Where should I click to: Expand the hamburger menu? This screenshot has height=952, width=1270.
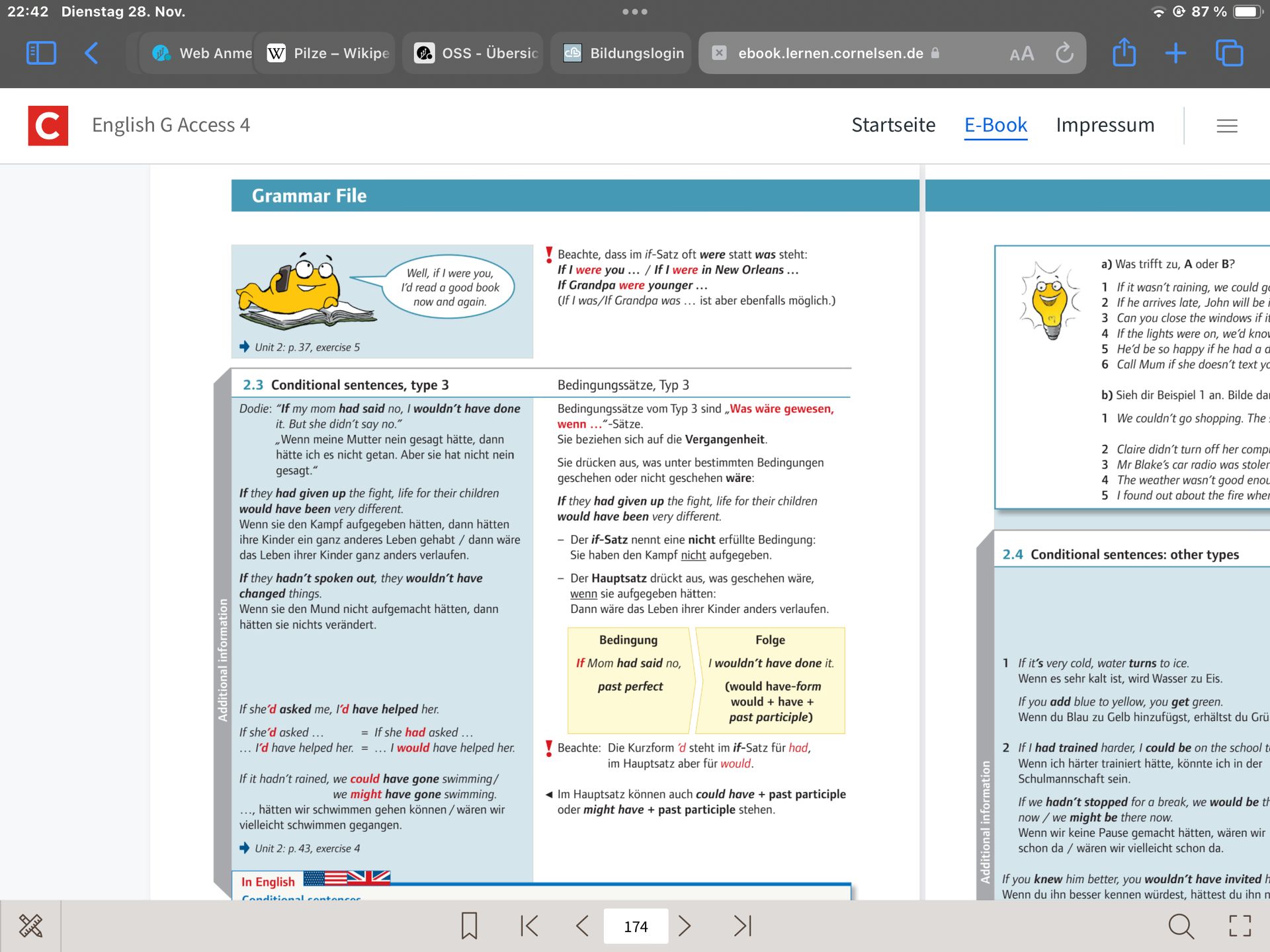[1226, 126]
